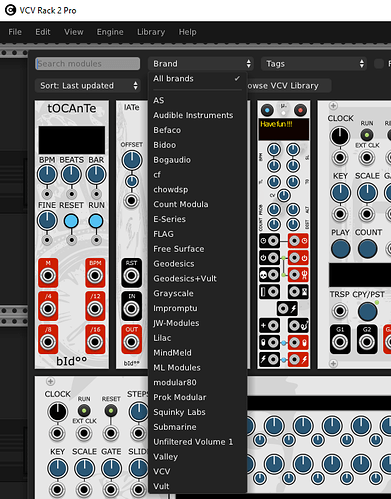Choose Squinky Labs brand

[197, 412]
